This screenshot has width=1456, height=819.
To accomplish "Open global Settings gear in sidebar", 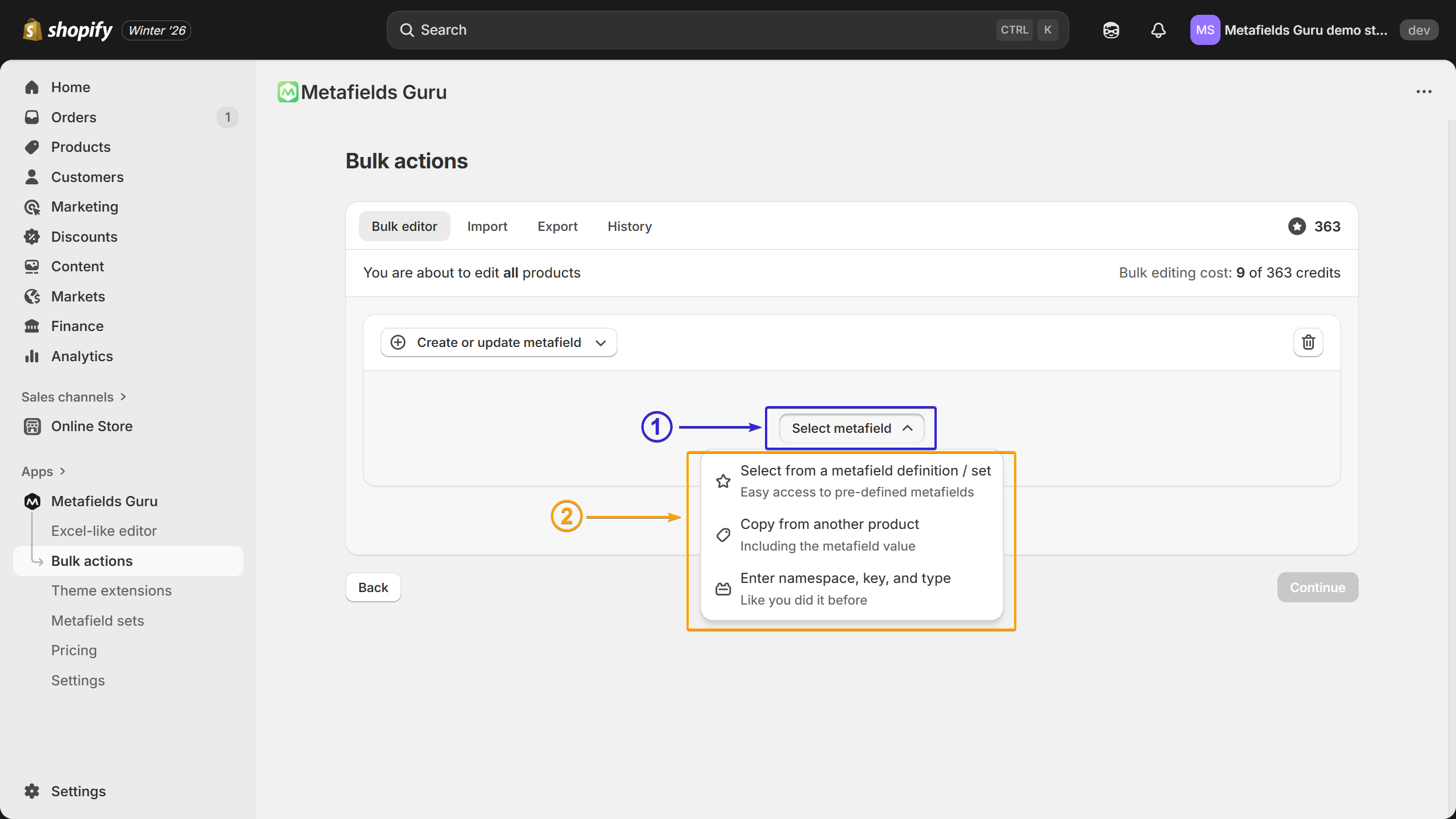I will (32, 791).
